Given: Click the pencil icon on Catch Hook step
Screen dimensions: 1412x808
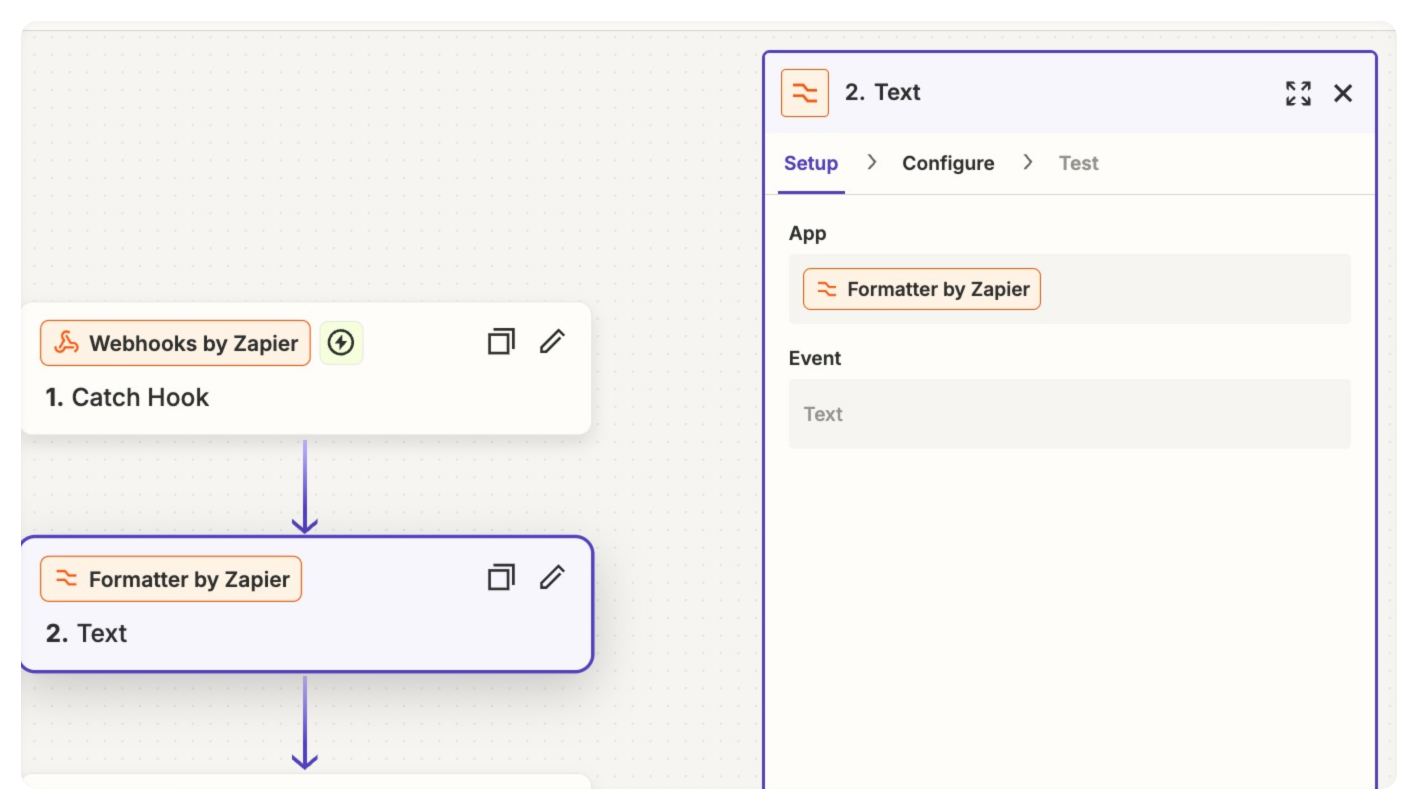Looking at the screenshot, I should 552,342.
